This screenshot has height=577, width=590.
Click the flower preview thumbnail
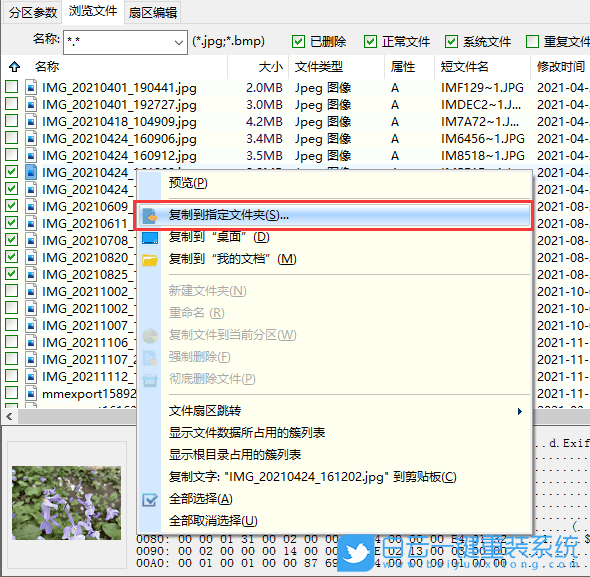[67, 503]
